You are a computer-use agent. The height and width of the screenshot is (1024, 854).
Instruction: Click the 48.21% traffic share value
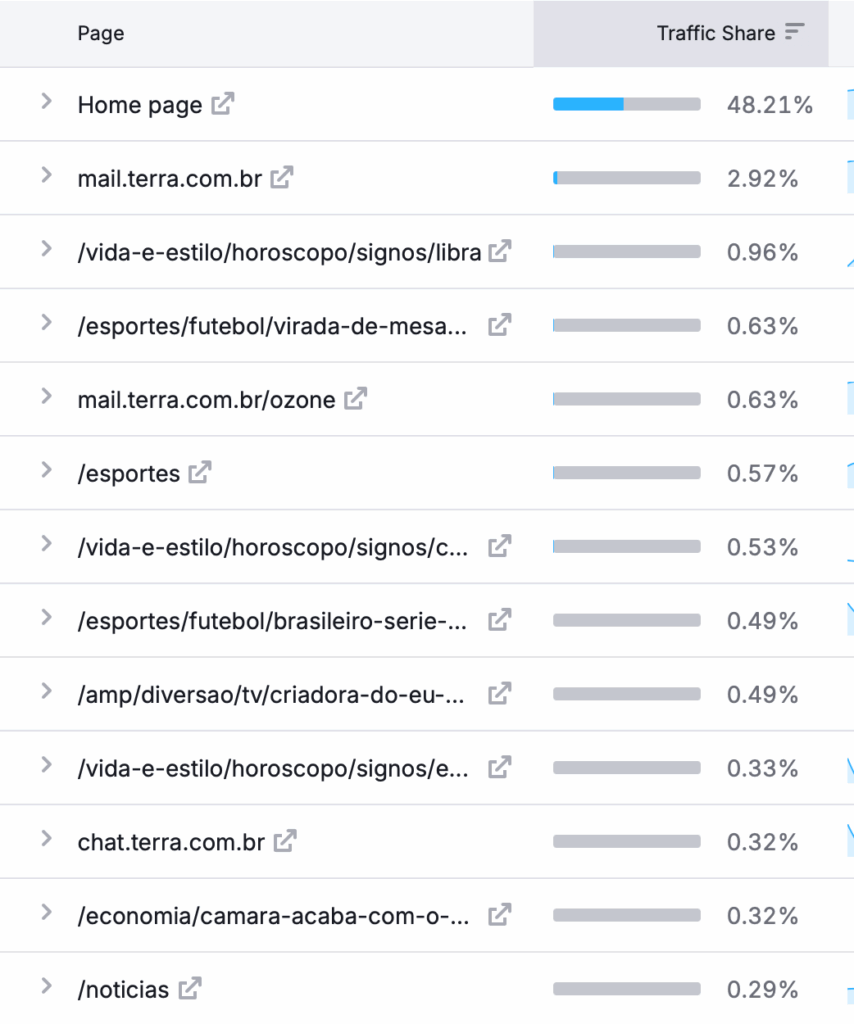coord(769,105)
